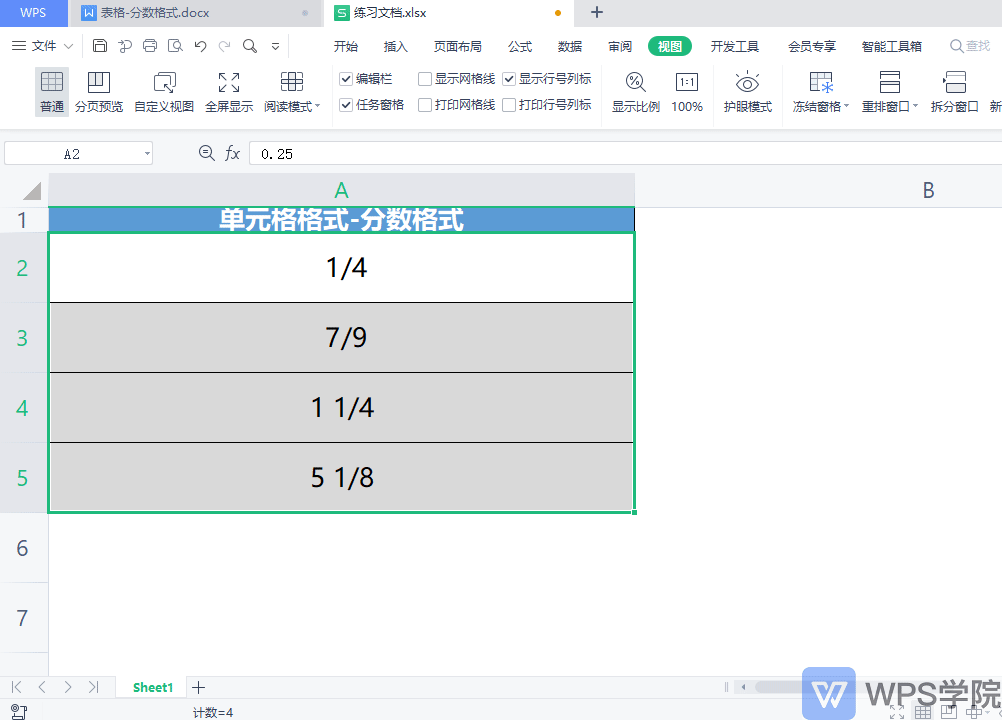The height and width of the screenshot is (720, 1002).
Task: Open the 智能工具箱 ribbon tab
Action: pos(891,46)
